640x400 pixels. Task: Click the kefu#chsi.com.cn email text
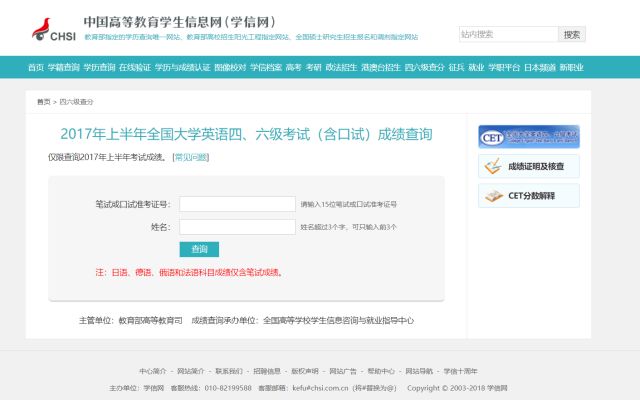(320, 388)
